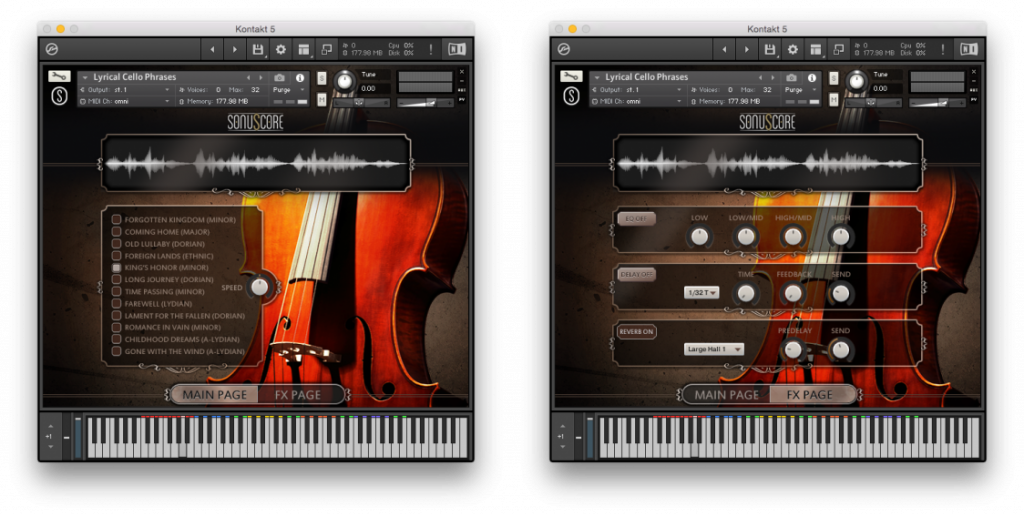Click Mute M button in left window
The image size is (1024, 516).
click(322, 99)
